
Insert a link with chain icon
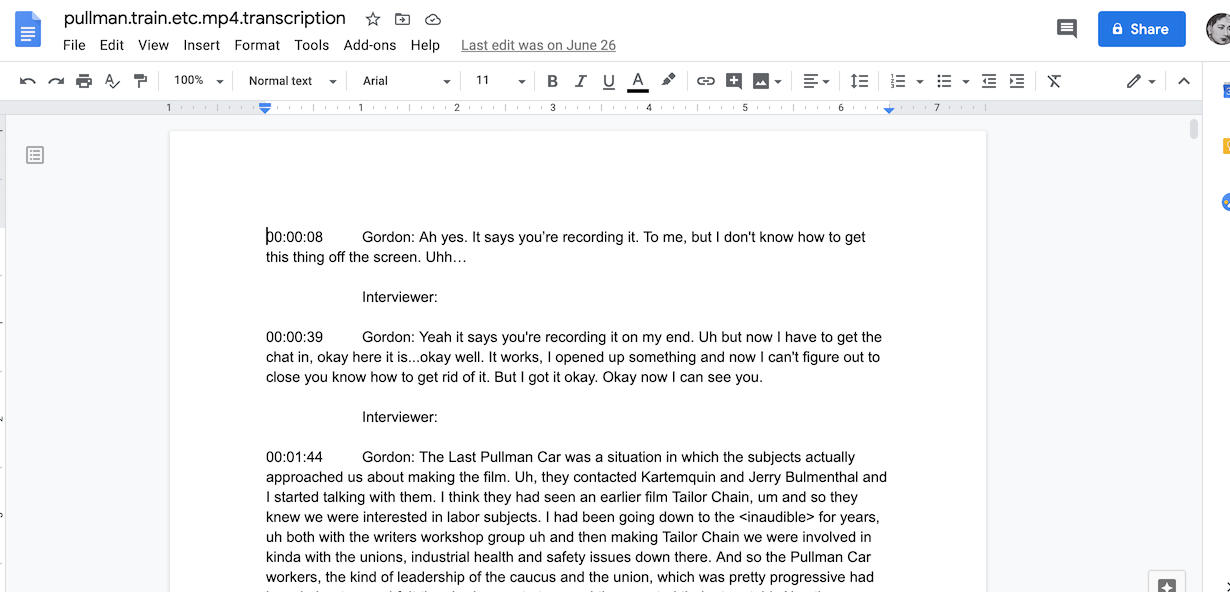706,81
